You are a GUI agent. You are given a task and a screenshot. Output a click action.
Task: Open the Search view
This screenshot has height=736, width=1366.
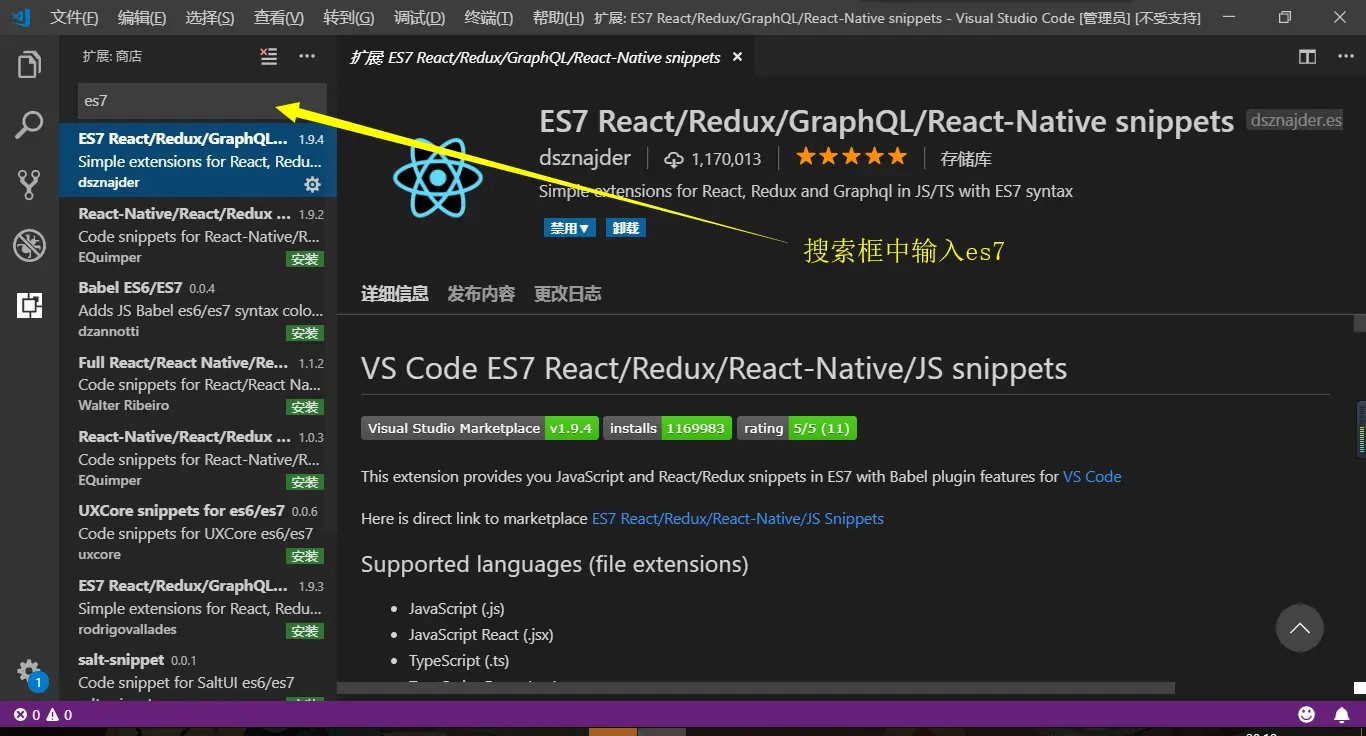tap(28, 124)
